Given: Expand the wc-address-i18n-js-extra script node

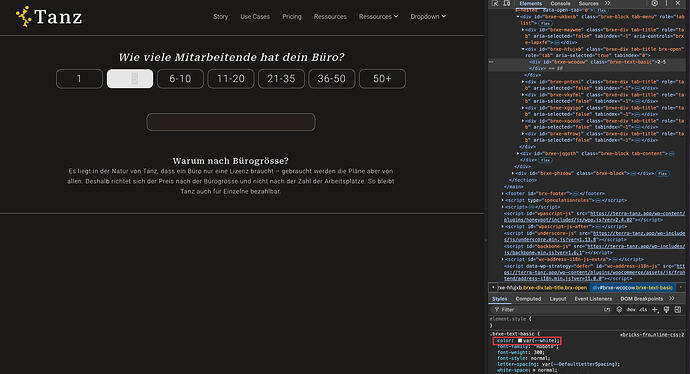Looking at the screenshot, I should (503, 260).
